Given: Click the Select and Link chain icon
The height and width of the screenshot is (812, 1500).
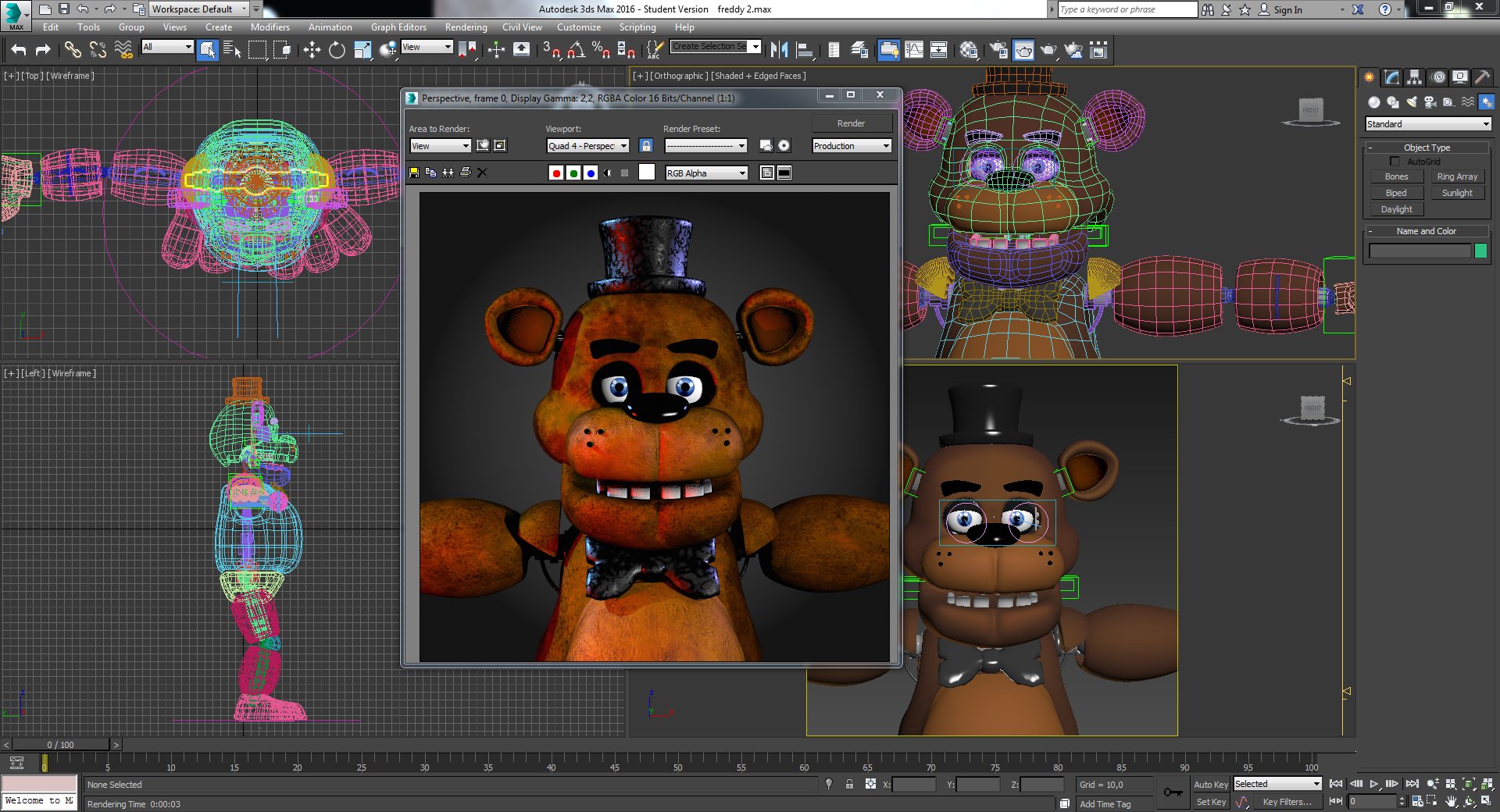Looking at the screenshot, I should pyautogui.click(x=73, y=51).
